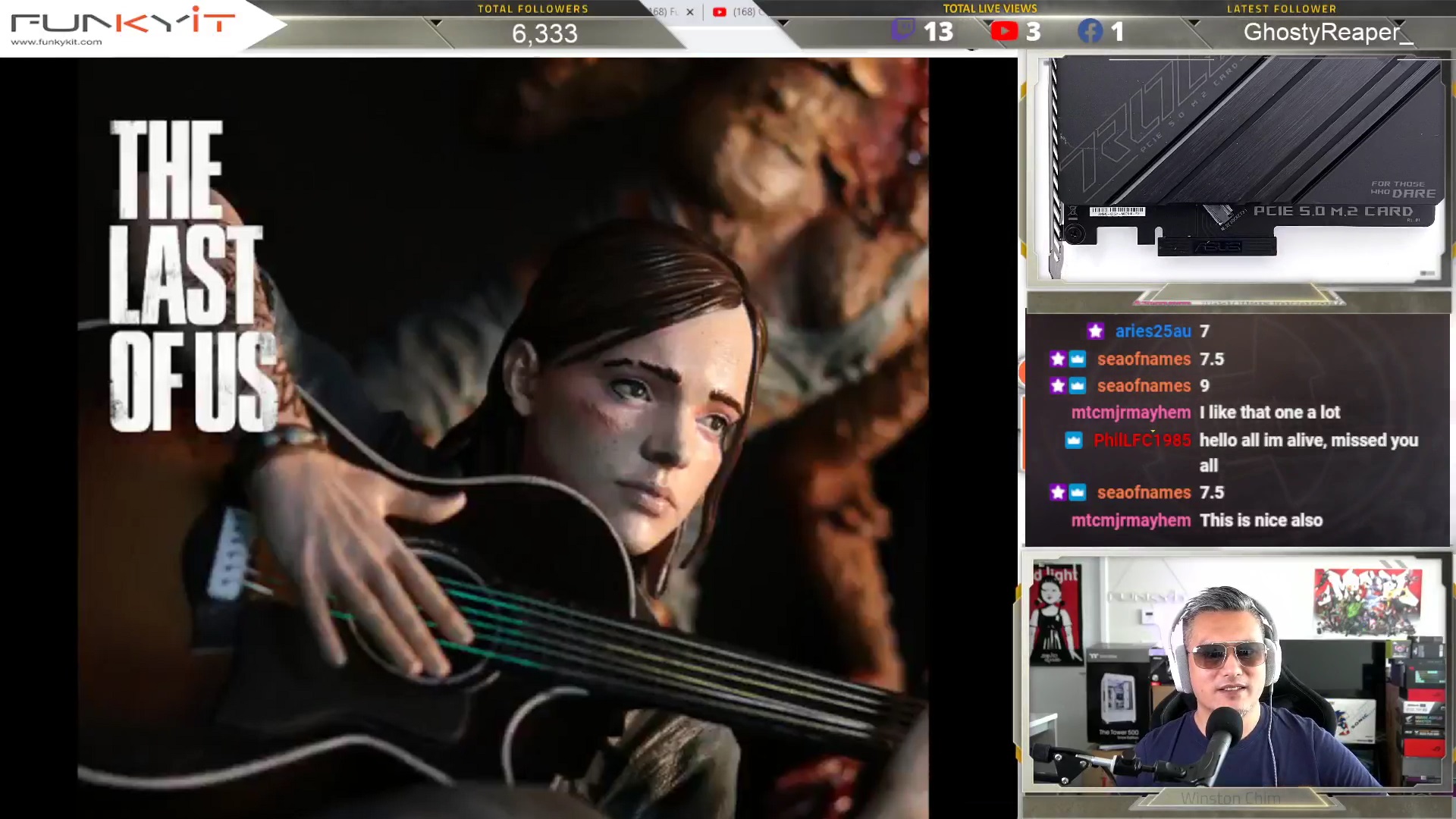Click the Twitch live views icon
The height and width of the screenshot is (819, 1456).
pos(902,31)
